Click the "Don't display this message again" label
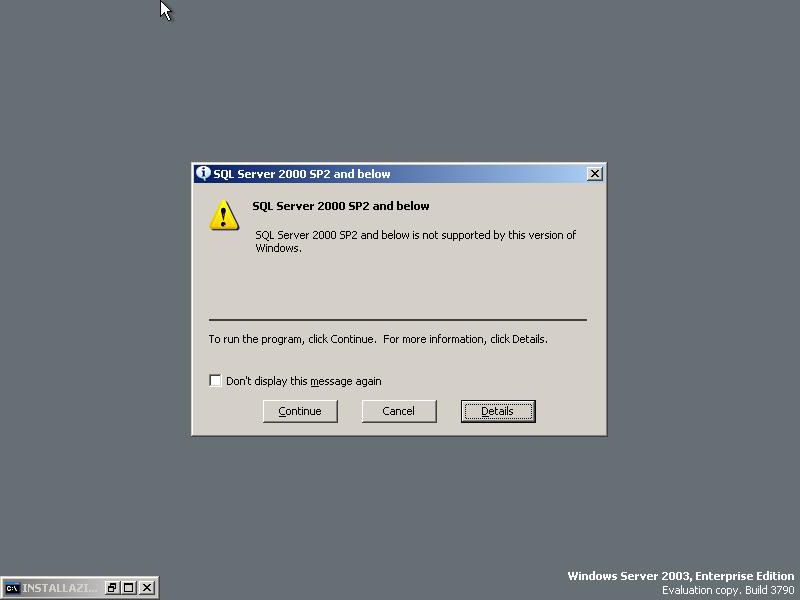 304,381
